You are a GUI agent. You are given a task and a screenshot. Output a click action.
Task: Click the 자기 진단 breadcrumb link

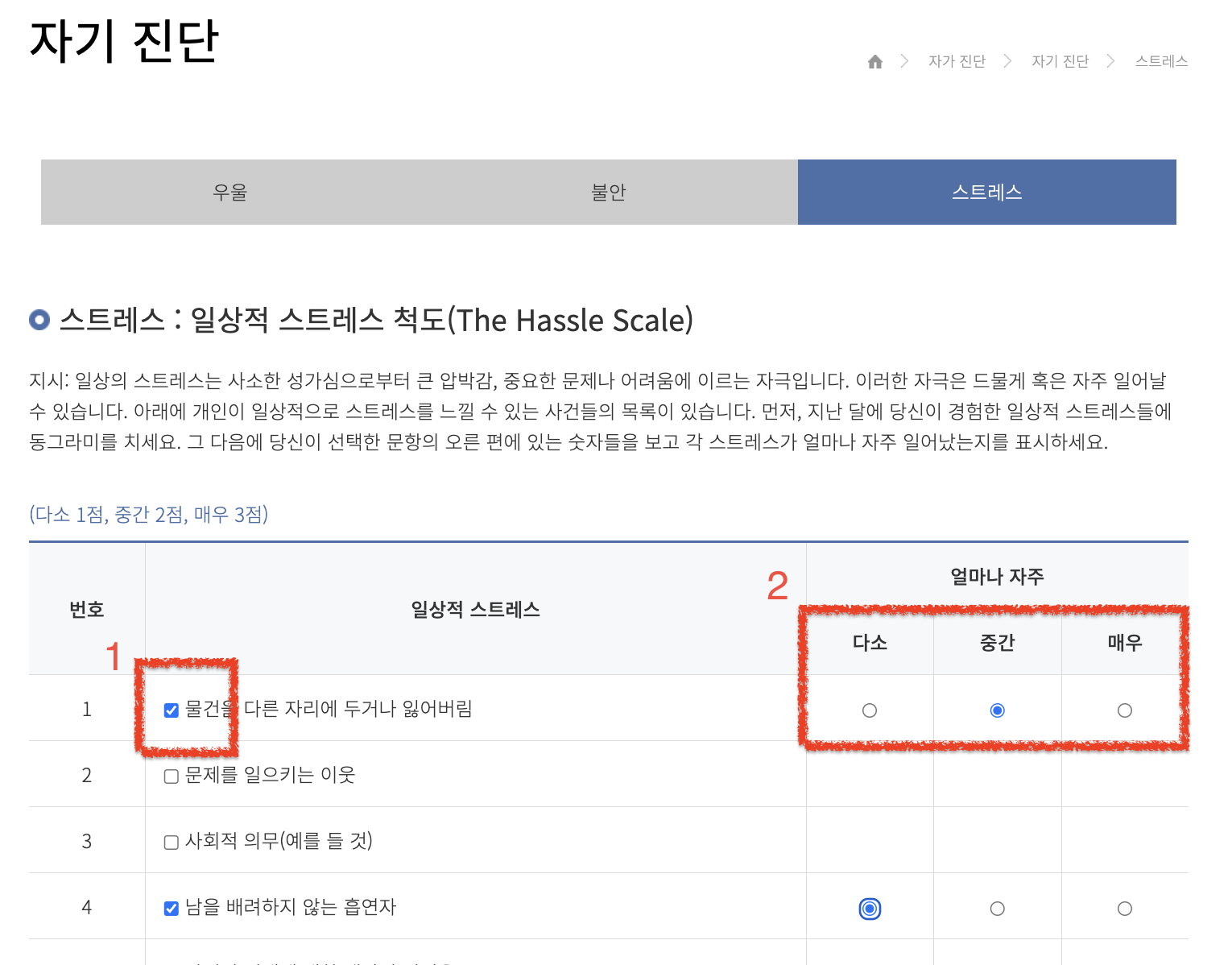click(1060, 60)
